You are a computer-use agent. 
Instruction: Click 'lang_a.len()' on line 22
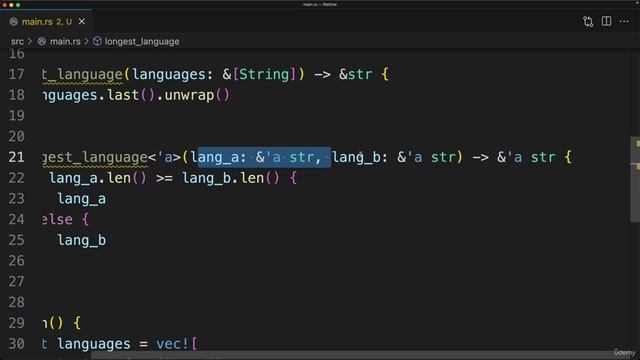(98, 178)
